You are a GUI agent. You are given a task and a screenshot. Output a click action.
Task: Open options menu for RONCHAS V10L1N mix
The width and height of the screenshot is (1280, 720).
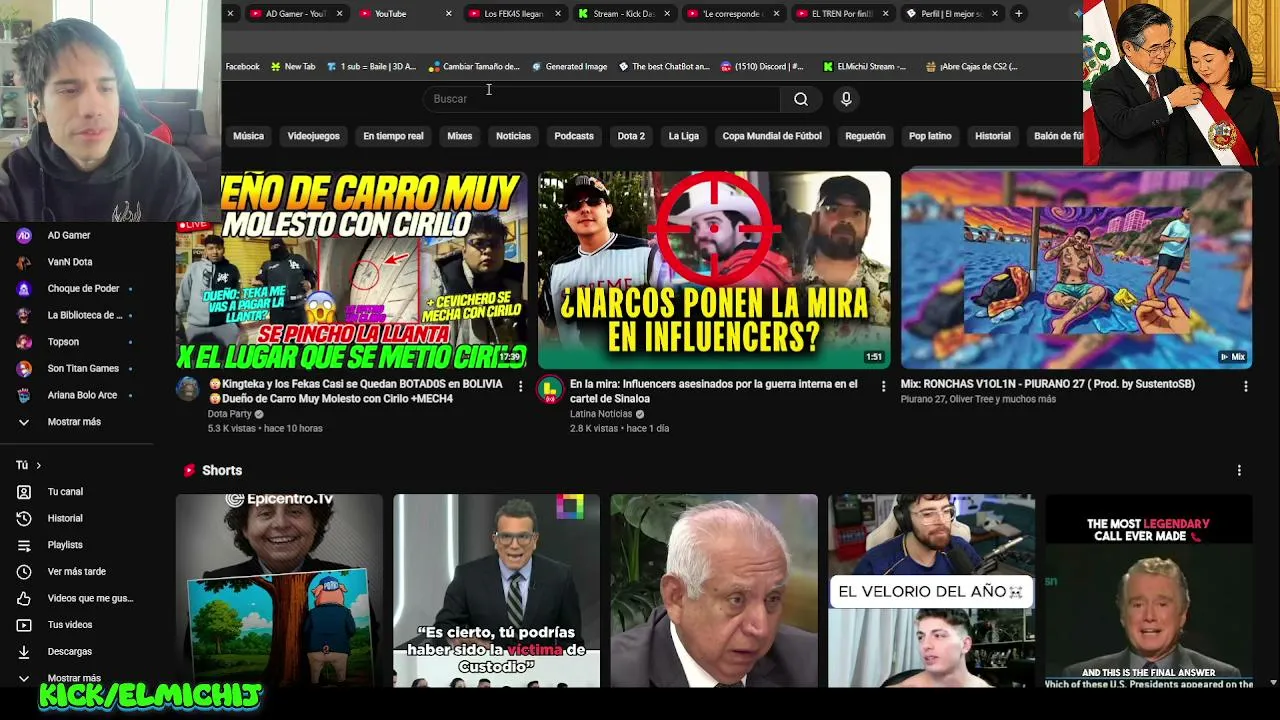click(x=1245, y=386)
